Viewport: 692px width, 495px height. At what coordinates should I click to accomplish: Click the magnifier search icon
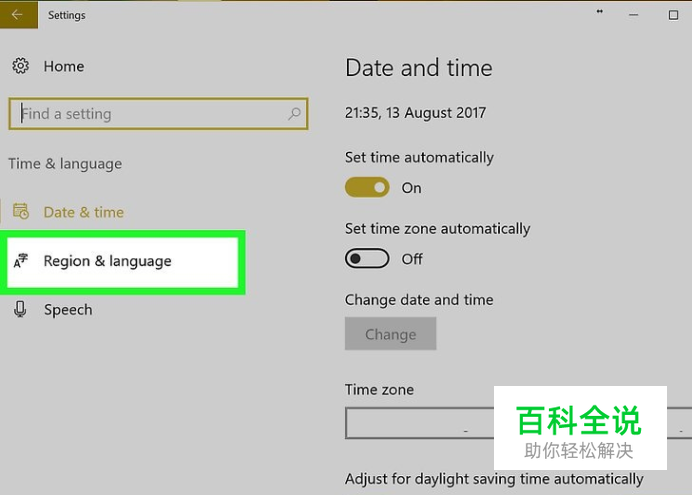tap(294, 114)
